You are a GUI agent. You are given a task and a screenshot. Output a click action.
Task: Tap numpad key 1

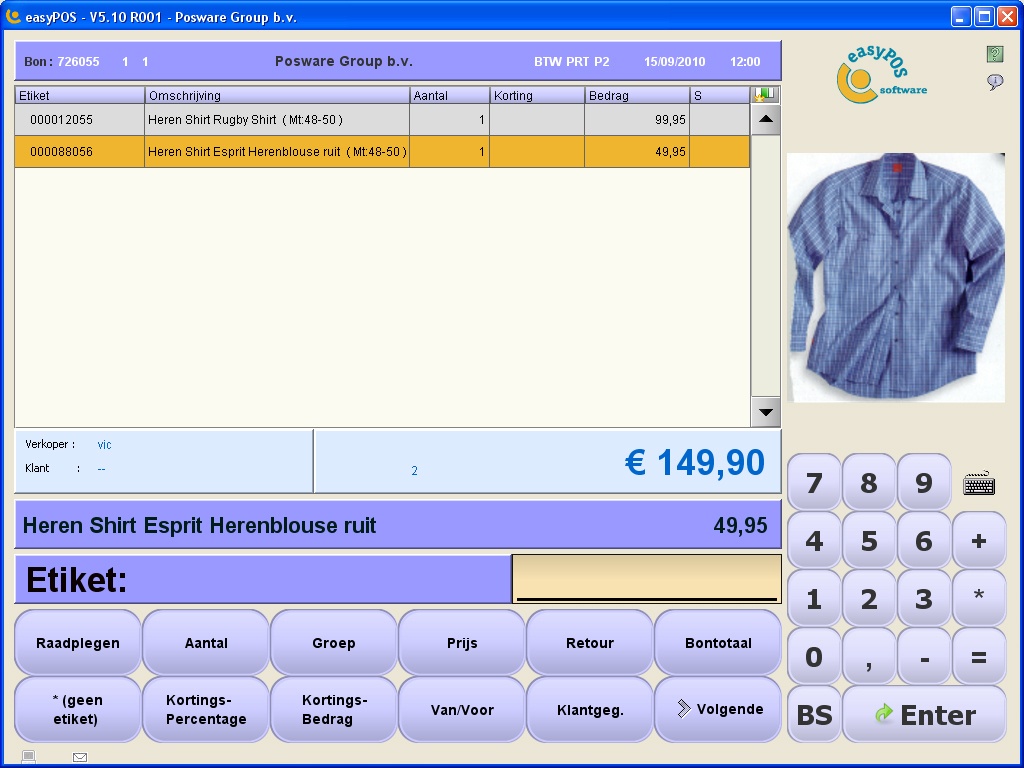point(814,598)
